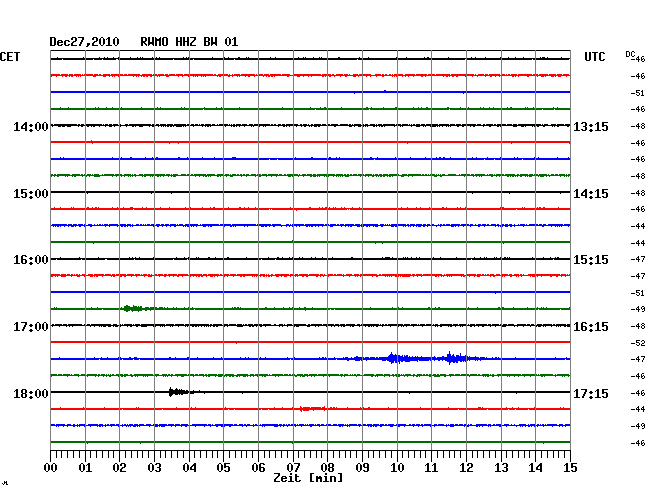Click the DC column header label
650x494 pixels.
pyautogui.click(x=630, y=54)
